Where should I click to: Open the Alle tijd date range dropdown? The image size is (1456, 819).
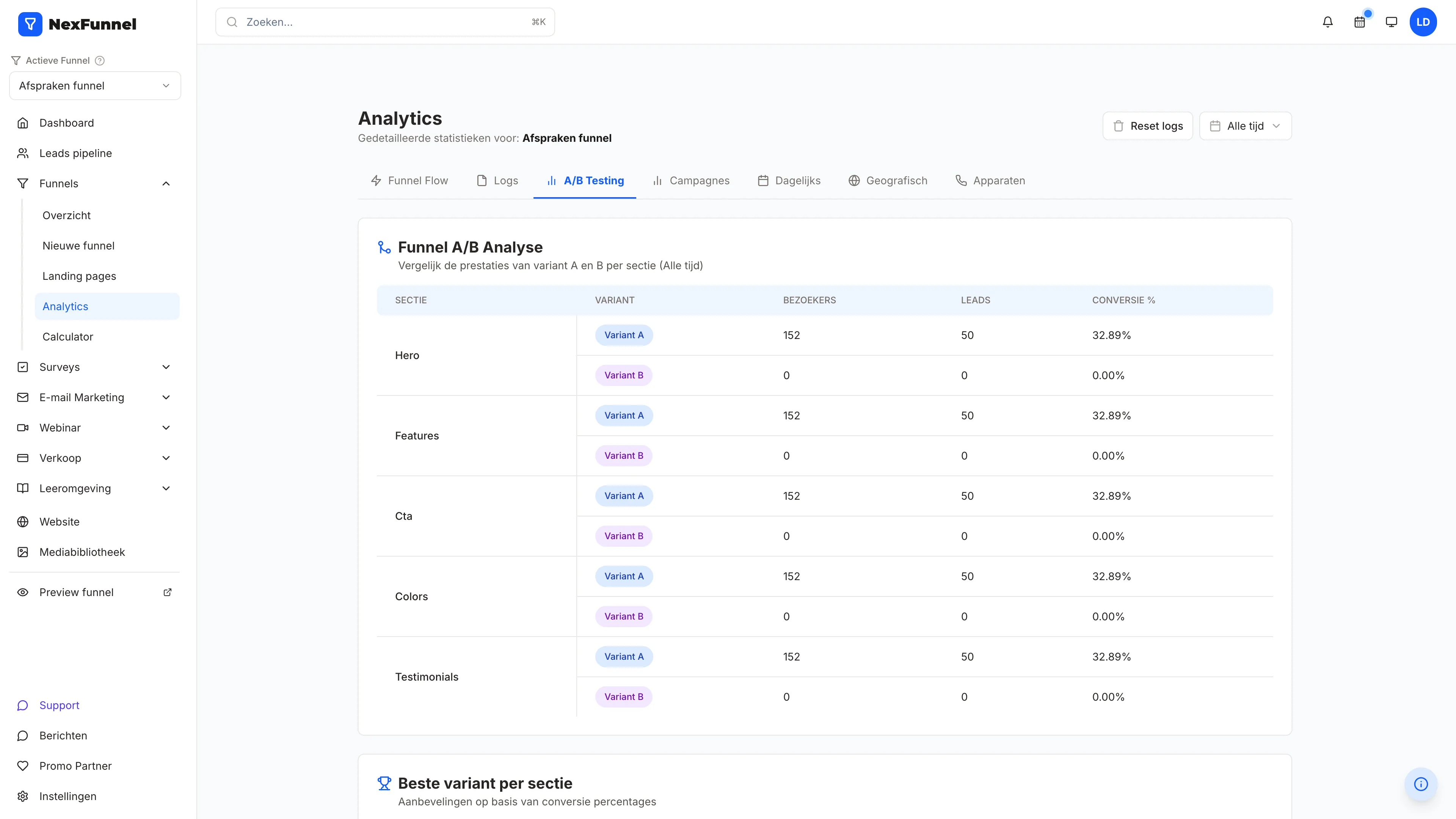click(1245, 126)
